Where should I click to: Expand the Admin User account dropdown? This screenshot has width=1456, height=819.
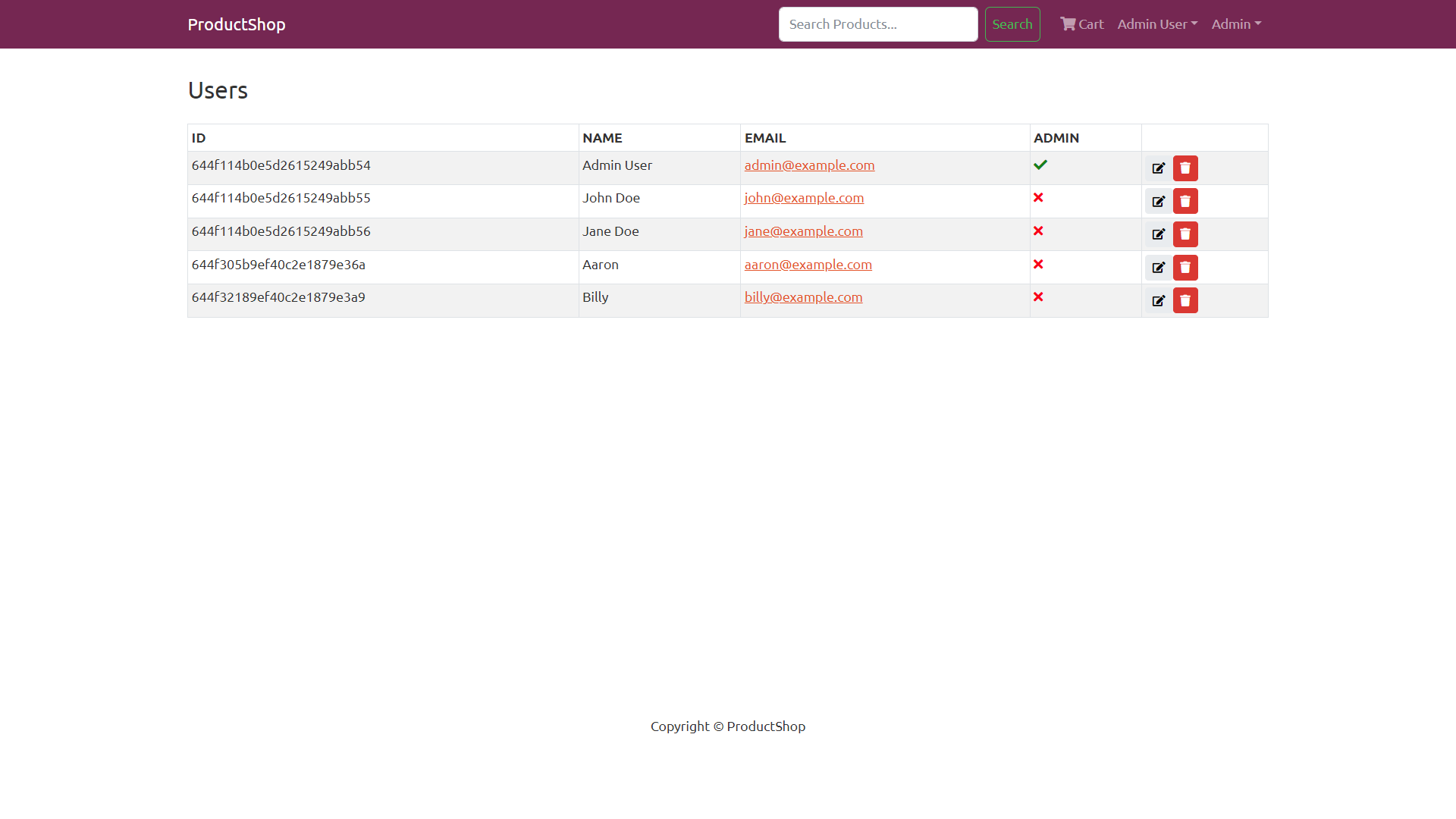click(1157, 24)
